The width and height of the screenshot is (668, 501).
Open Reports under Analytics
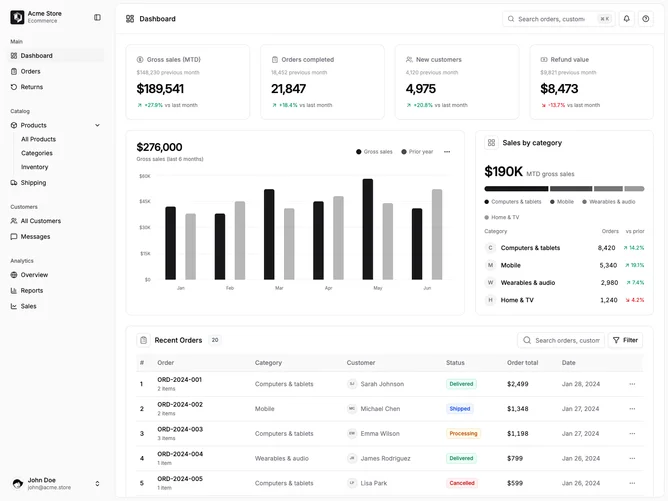click(x=56, y=291)
